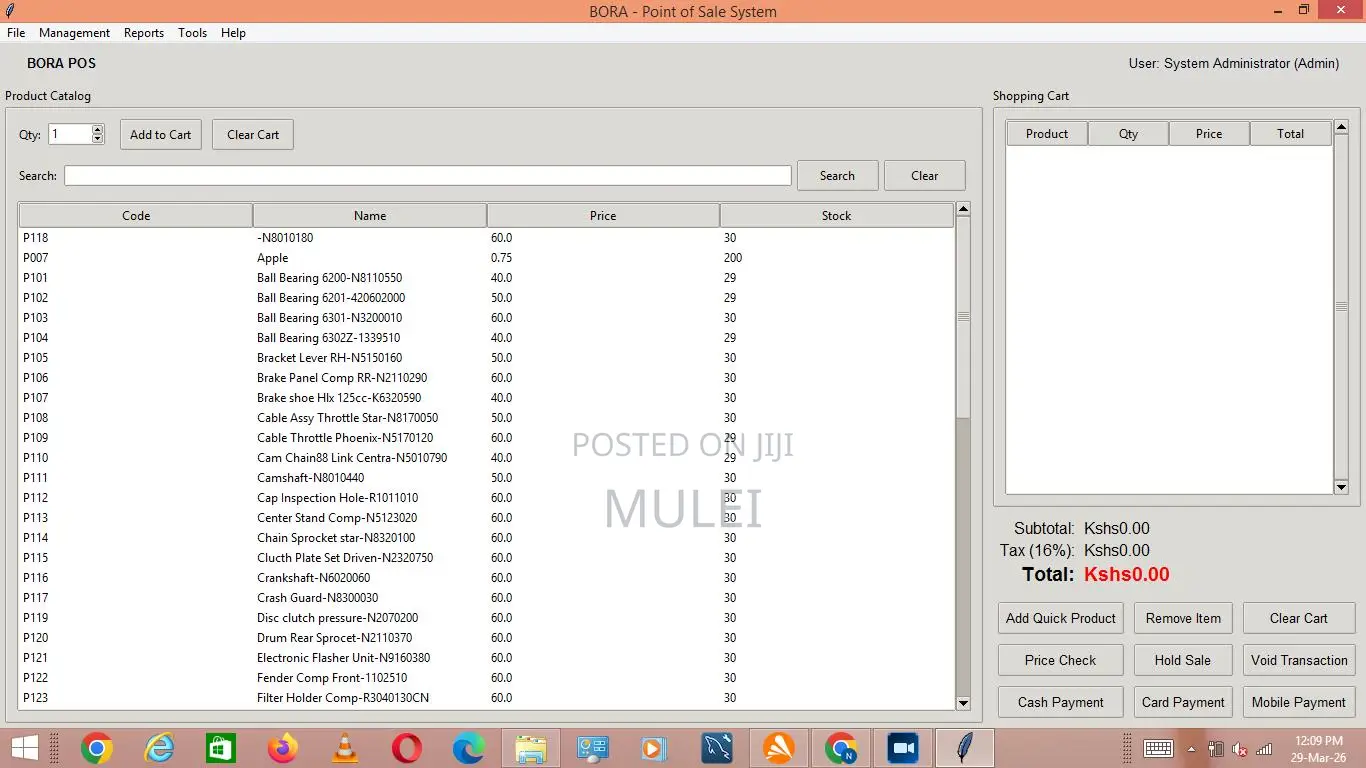Click Add Quick Product
The width and height of the screenshot is (1366, 768).
(1060, 618)
